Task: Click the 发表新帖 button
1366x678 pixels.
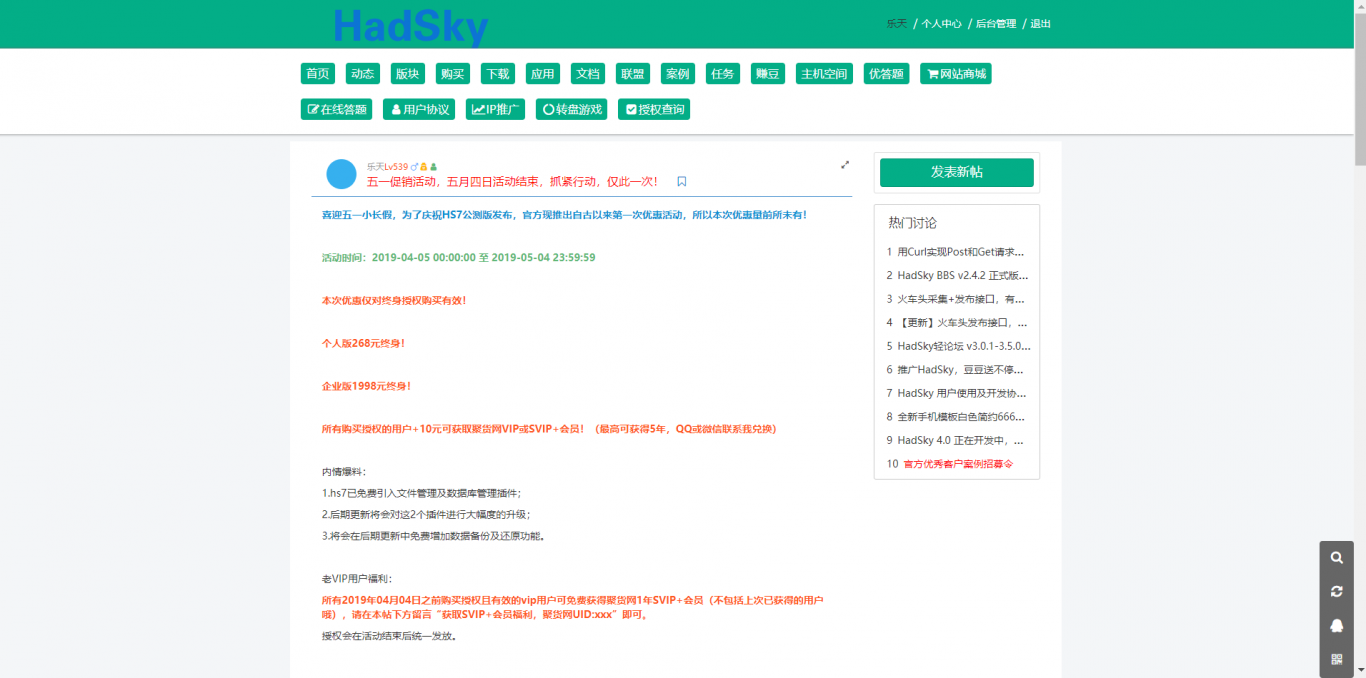Action: point(957,172)
